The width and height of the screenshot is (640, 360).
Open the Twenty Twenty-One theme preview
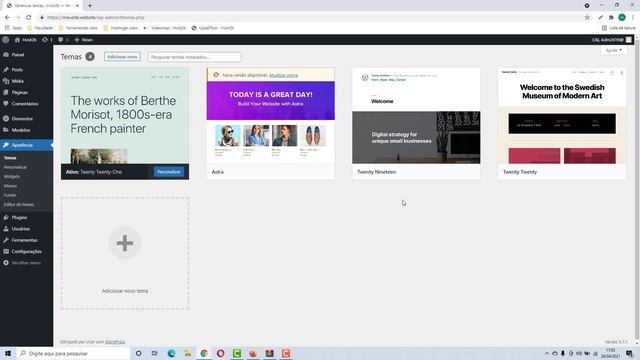(125, 116)
